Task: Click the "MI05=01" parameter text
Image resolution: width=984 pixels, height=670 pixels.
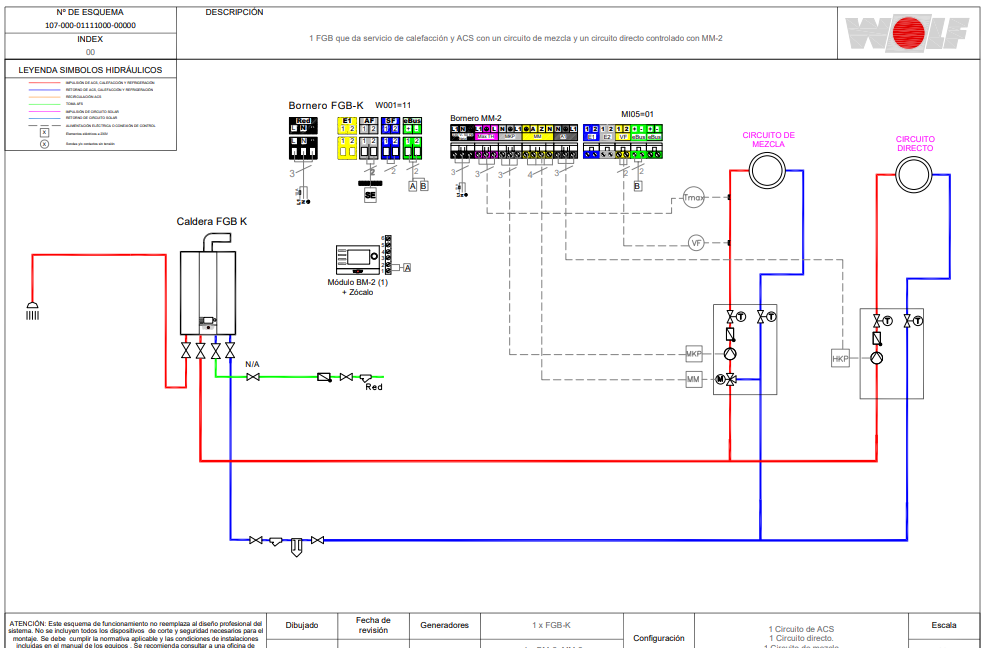Action: tap(638, 114)
